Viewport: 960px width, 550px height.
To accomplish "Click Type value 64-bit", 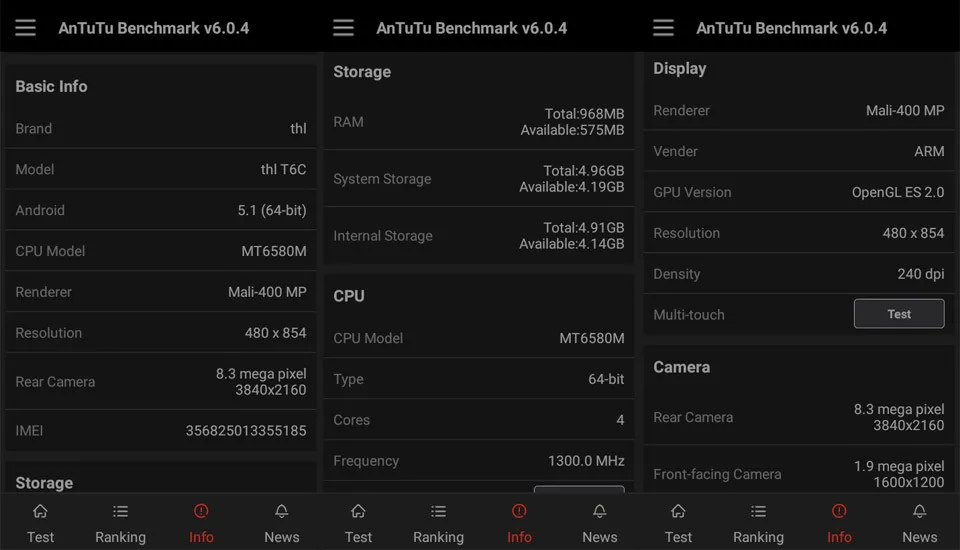I will [606, 379].
